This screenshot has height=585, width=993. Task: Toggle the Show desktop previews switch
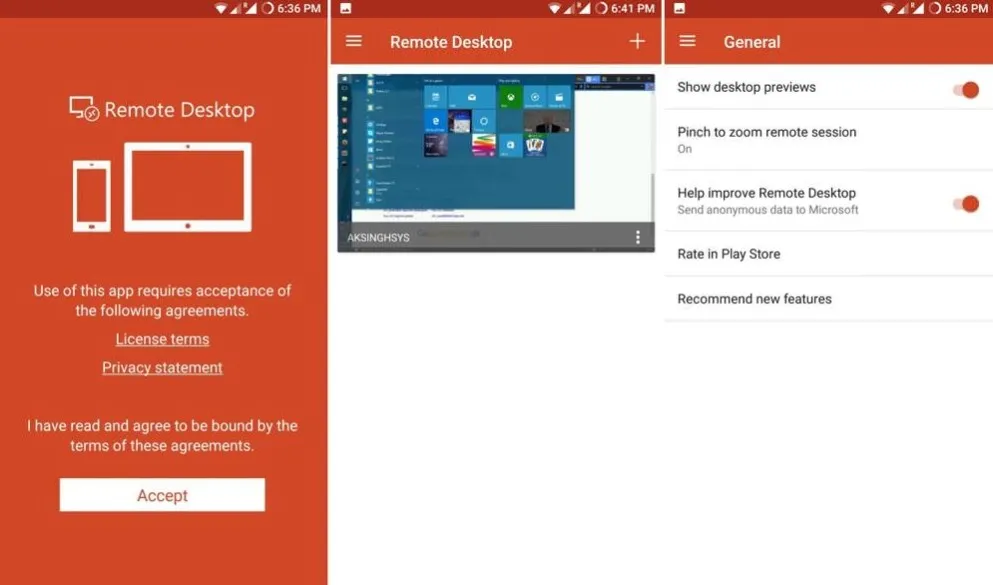pos(966,89)
